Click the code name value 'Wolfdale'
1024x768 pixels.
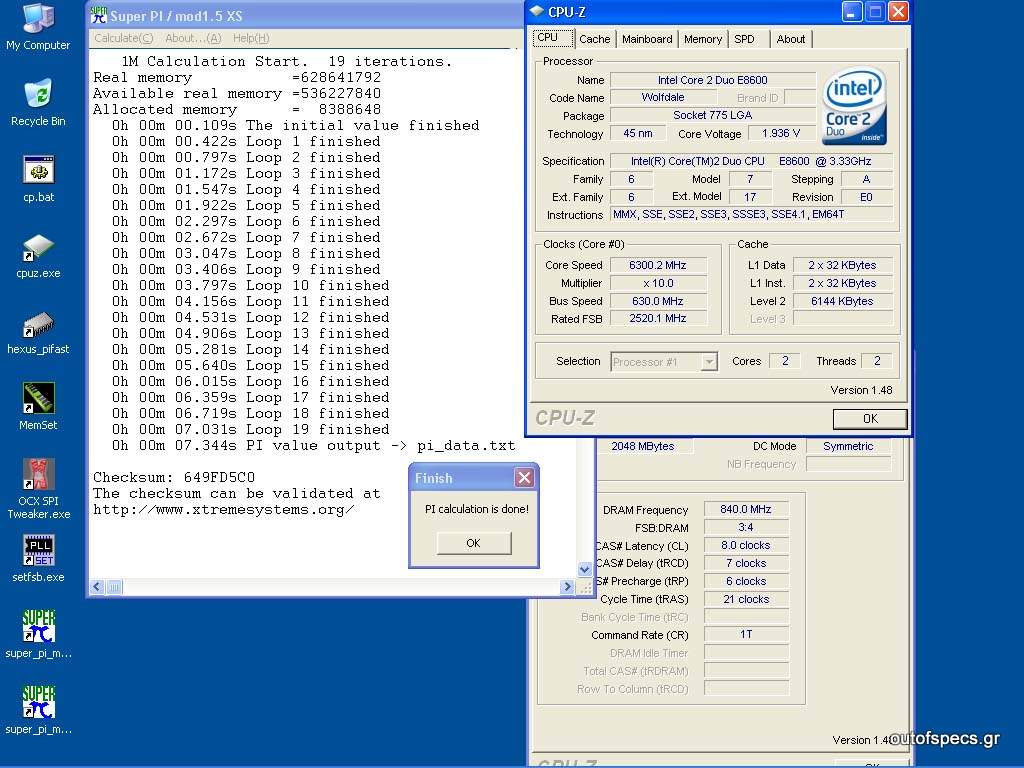[x=663, y=97]
